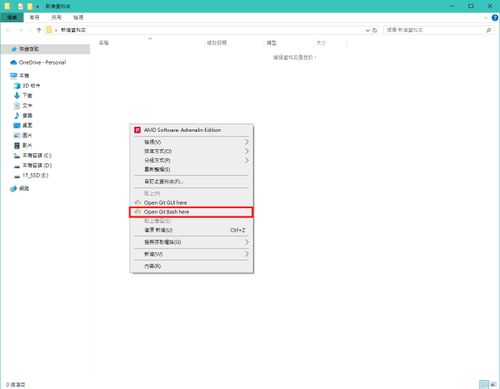Click the AMD Software Adrenalin Edition icon

137,130
